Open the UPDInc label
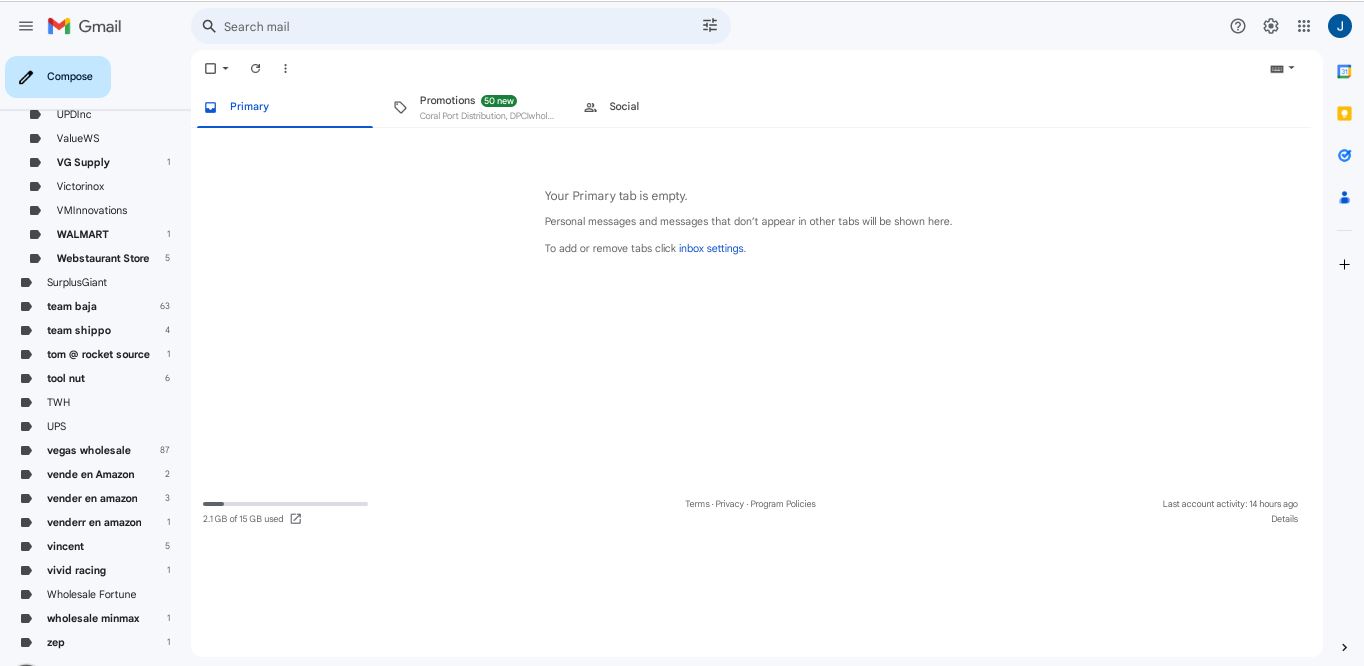Image resolution: width=1364 pixels, height=666 pixels. [x=74, y=114]
